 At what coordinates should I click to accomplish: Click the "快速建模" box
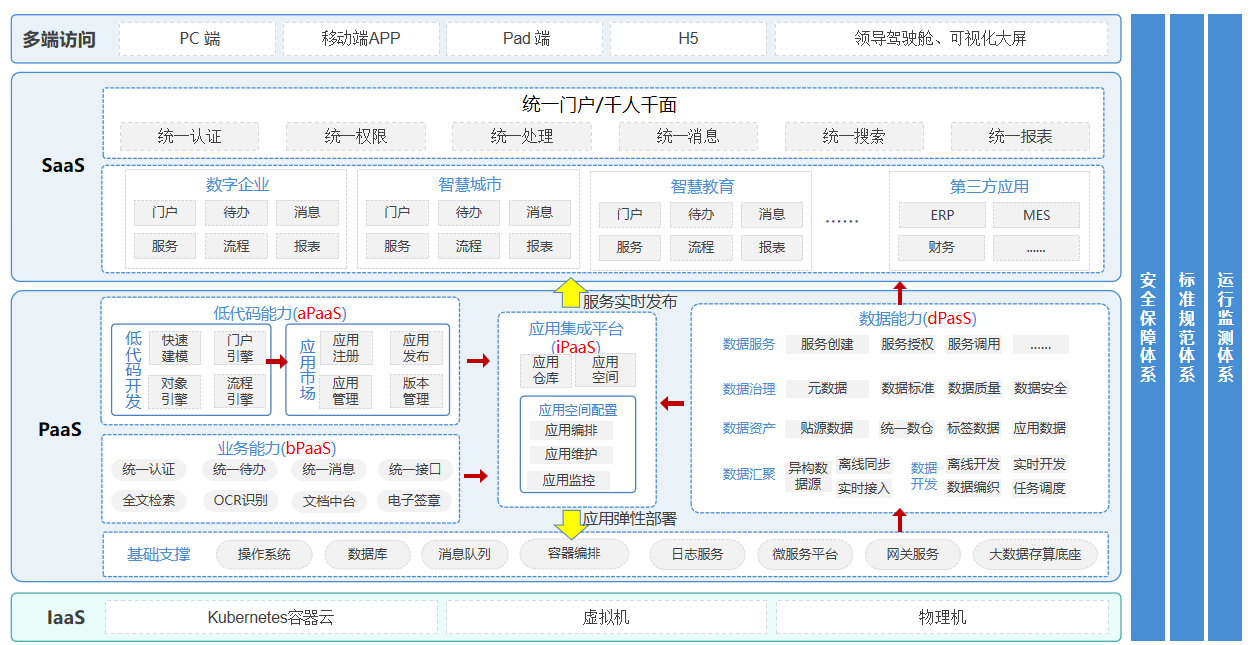coord(175,348)
